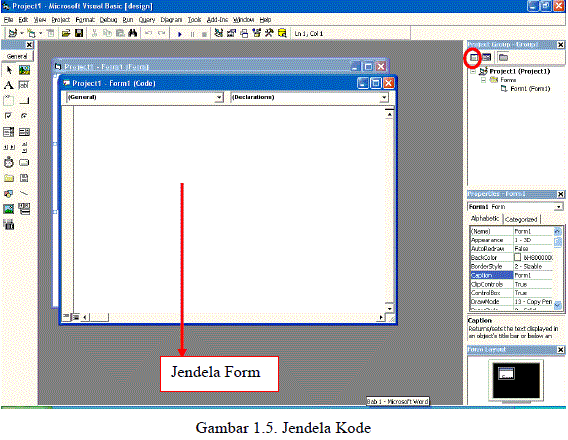Open Add Standard EXE Project dropdown arrow
This screenshot has width=568, height=440.
tap(22, 33)
